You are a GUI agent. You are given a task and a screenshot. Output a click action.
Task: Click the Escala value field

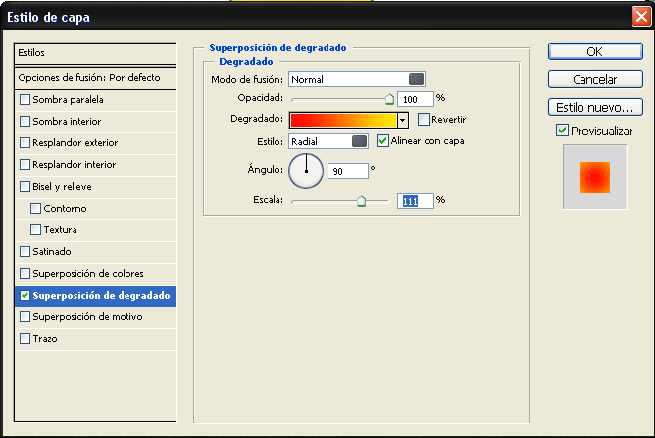415,201
